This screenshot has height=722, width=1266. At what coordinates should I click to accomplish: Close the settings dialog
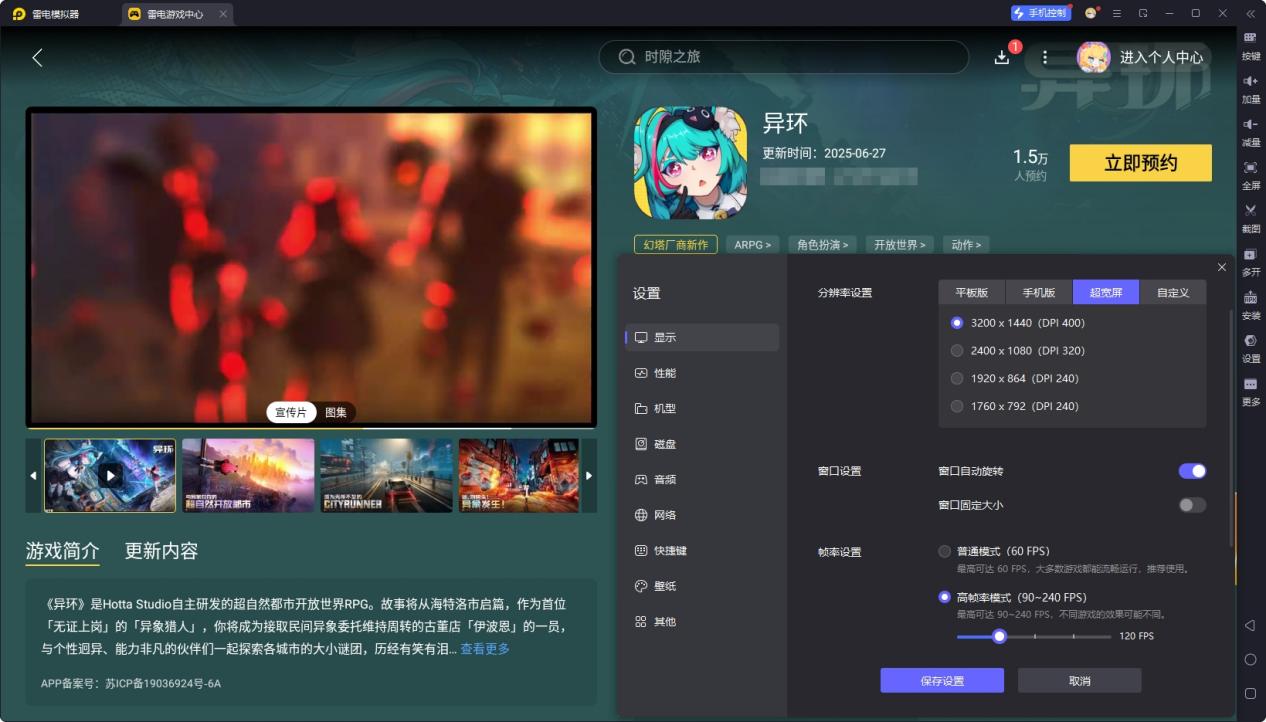point(1222,267)
